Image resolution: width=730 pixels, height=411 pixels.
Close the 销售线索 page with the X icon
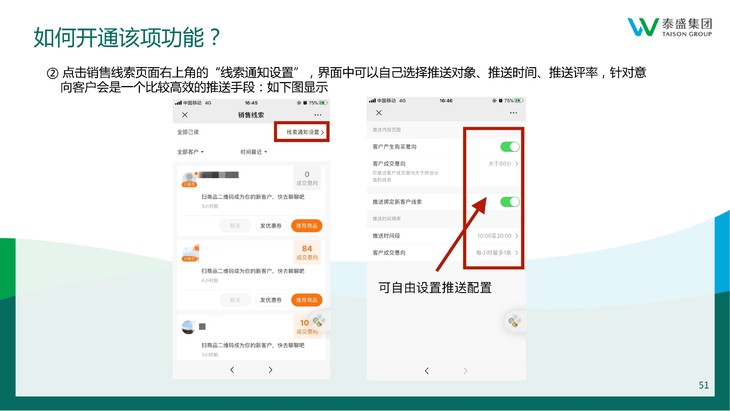click(x=185, y=115)
